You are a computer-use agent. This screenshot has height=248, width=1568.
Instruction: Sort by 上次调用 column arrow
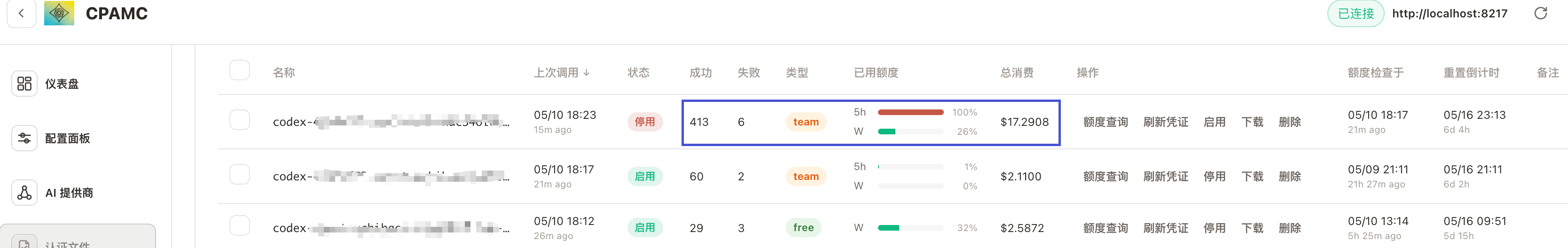pos(586,73)
